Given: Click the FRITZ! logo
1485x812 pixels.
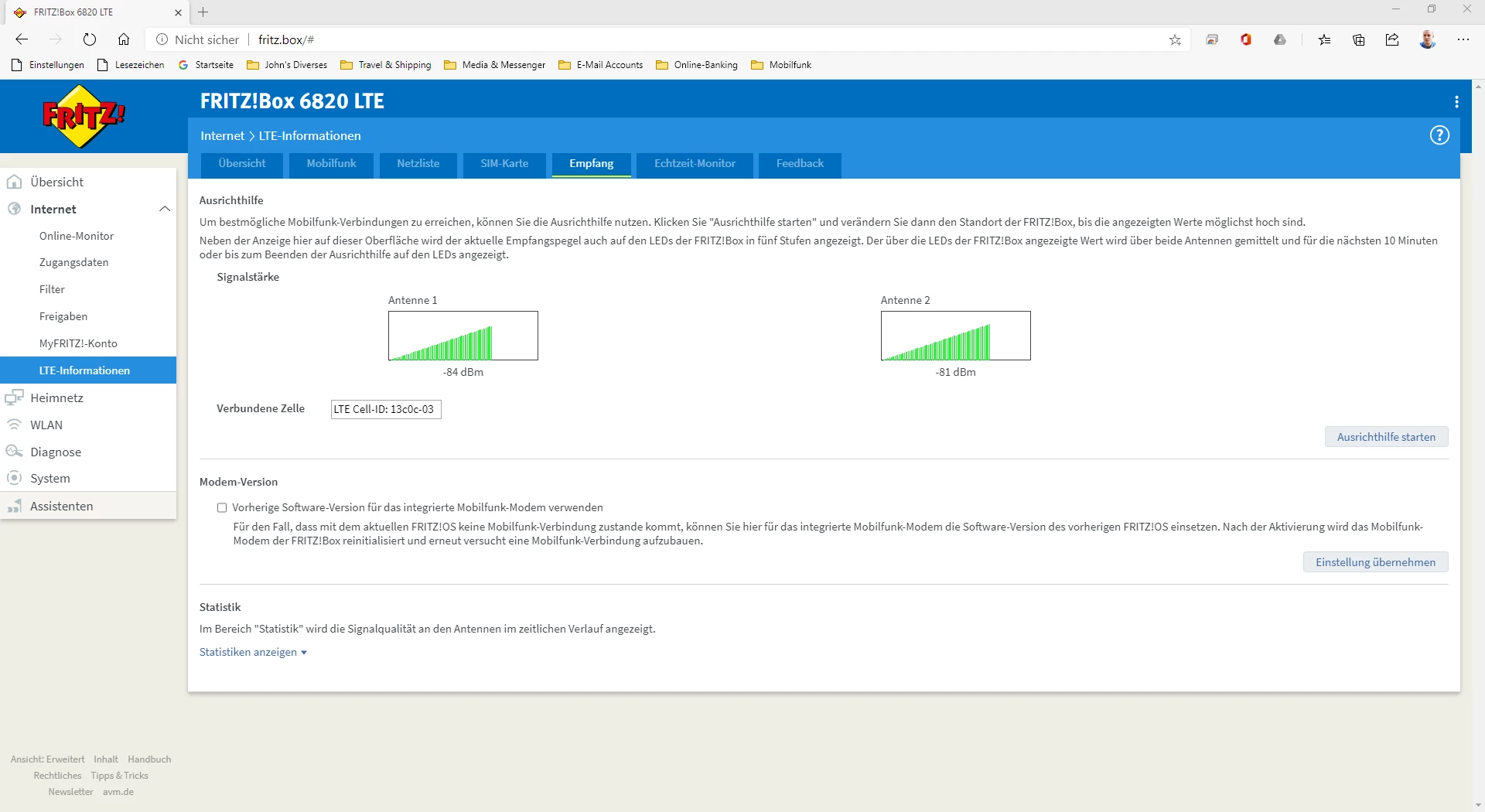Looking at the screenshot, I should [x=84, y=116].
